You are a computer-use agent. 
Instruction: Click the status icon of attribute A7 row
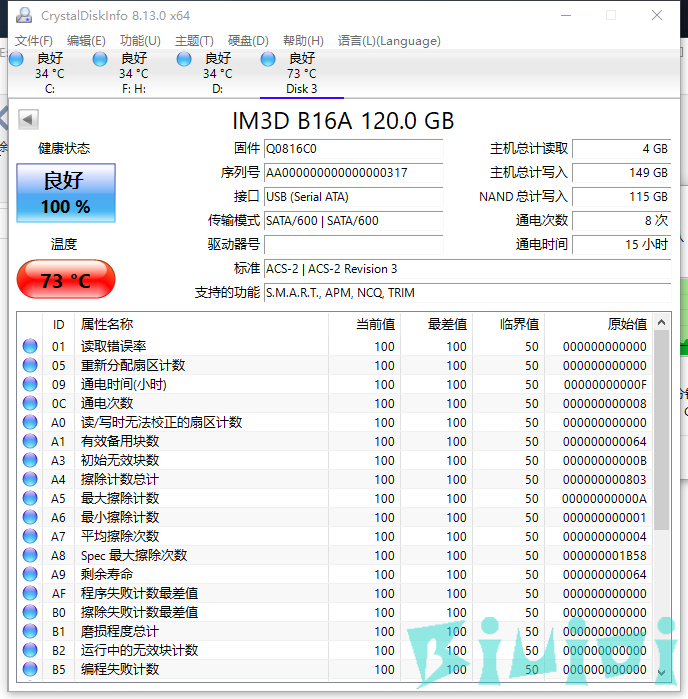tap(30, 536)
